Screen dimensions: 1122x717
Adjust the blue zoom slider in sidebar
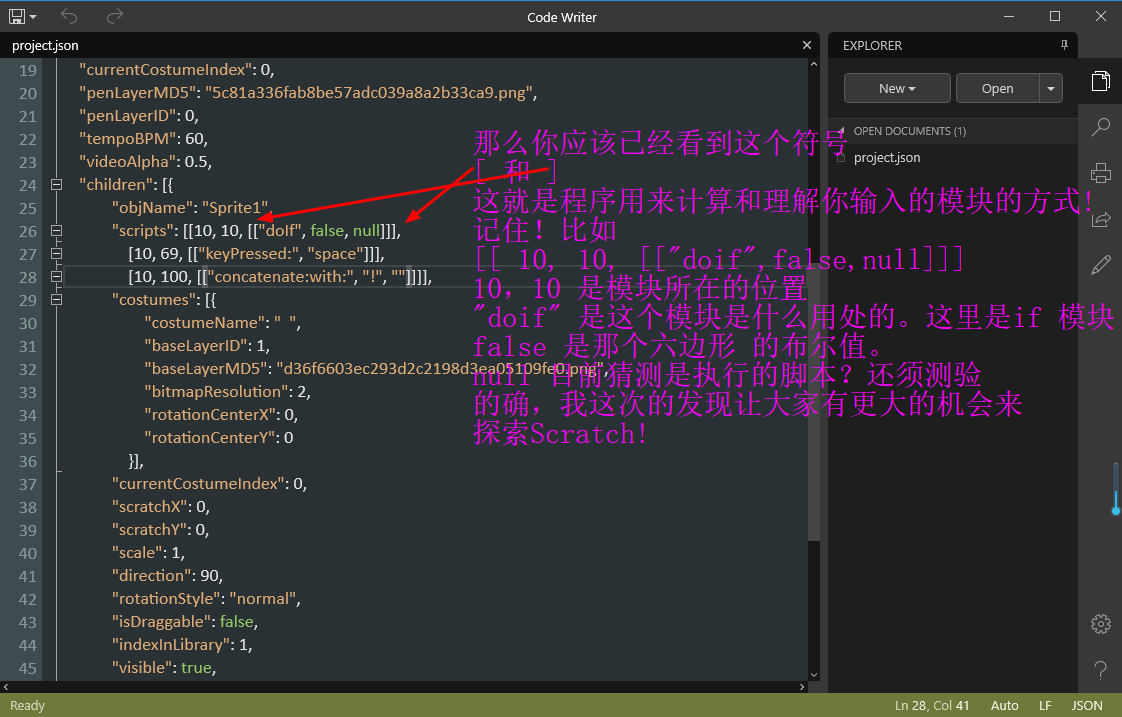click(x=1116, y=510)
